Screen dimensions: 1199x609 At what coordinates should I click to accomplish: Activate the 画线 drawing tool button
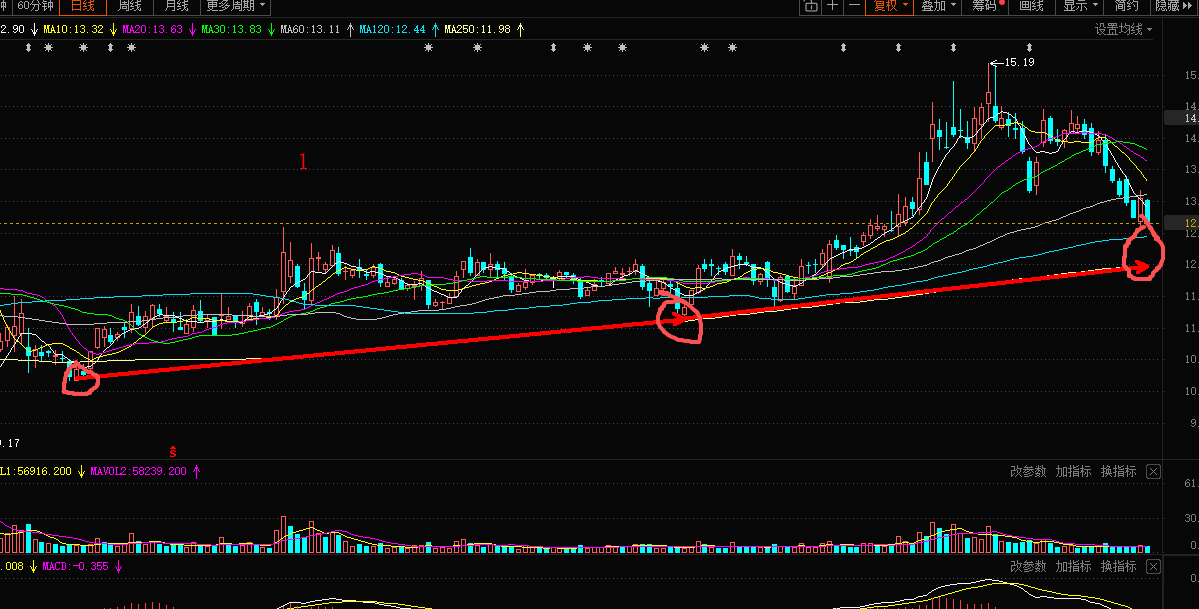tap(1032, 6)
